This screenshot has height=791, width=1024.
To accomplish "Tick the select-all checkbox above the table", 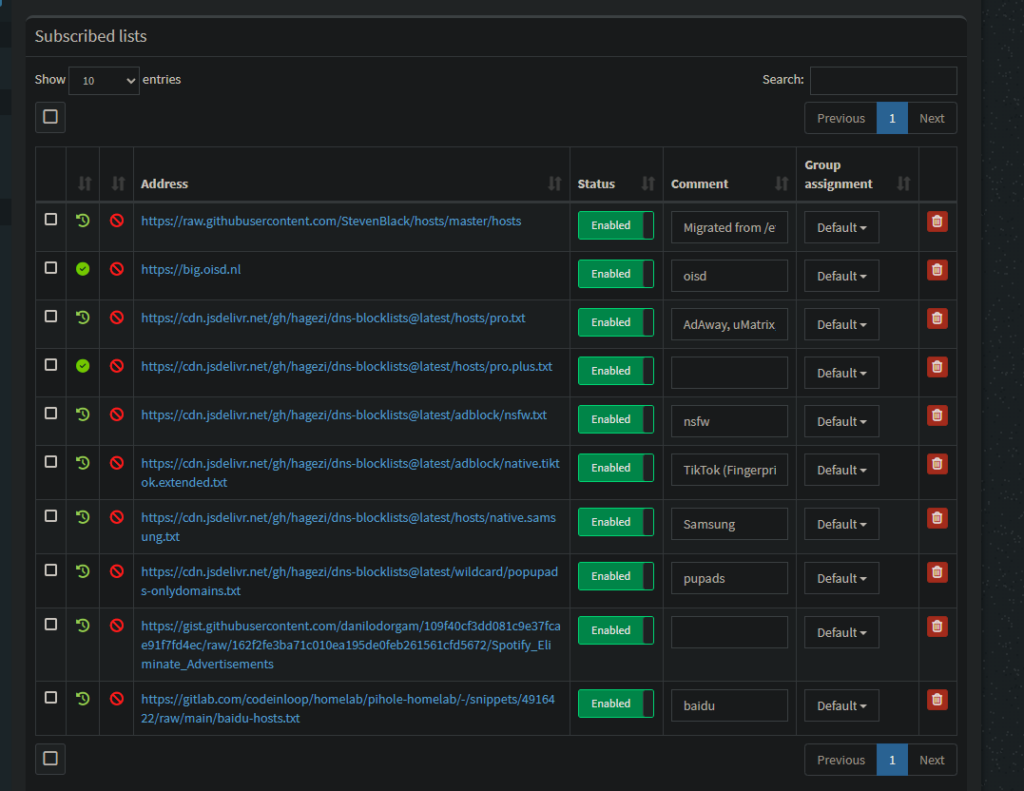I will pos(50,117).
